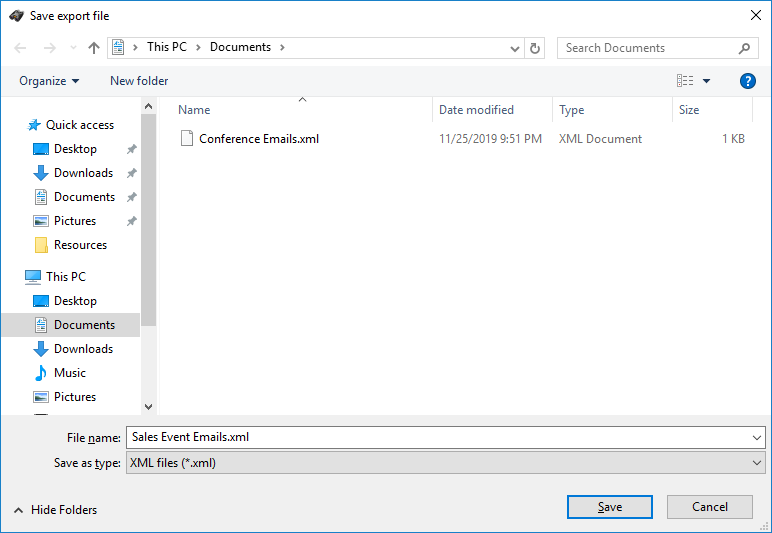This screenshot has height=533, width=772.
Task: Sort files by Date modified column
Action: coord(477,110)
